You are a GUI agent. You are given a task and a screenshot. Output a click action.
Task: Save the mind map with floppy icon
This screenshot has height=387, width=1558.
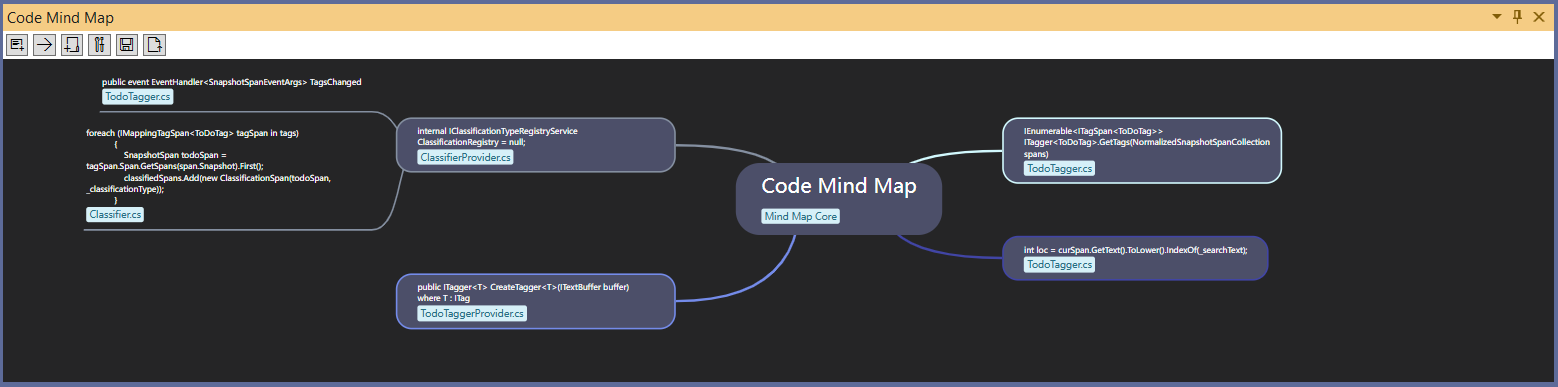tap(126, 44)
